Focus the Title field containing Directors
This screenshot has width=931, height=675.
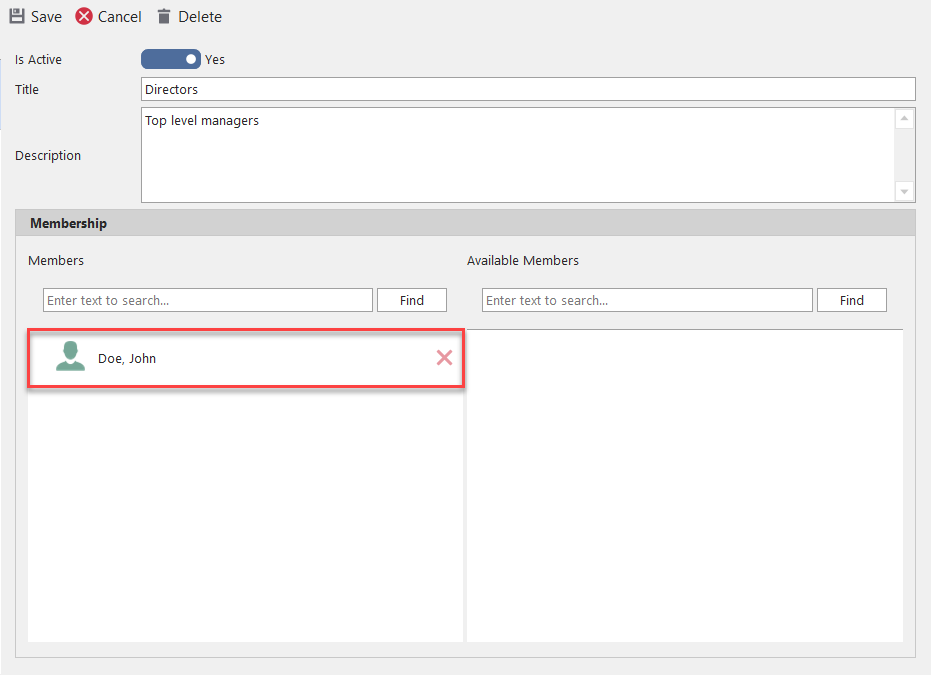528,90
